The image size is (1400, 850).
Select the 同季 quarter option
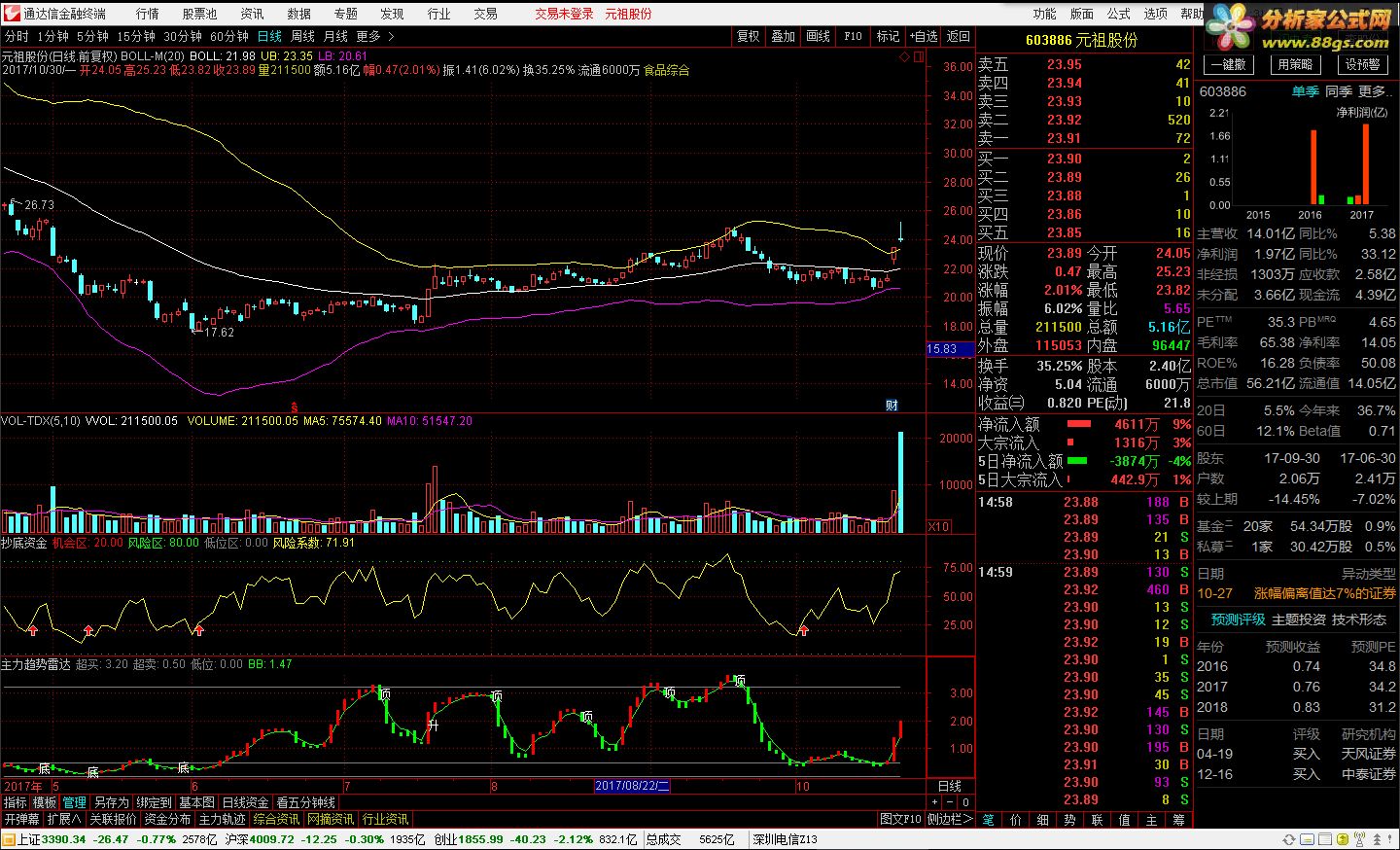(1339, 91)
